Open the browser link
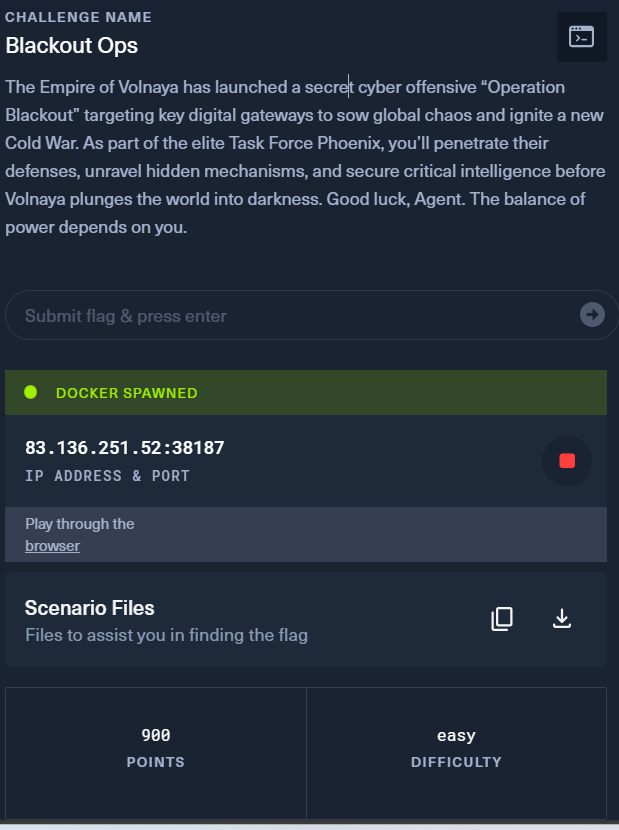 click(x=52, y=546)
